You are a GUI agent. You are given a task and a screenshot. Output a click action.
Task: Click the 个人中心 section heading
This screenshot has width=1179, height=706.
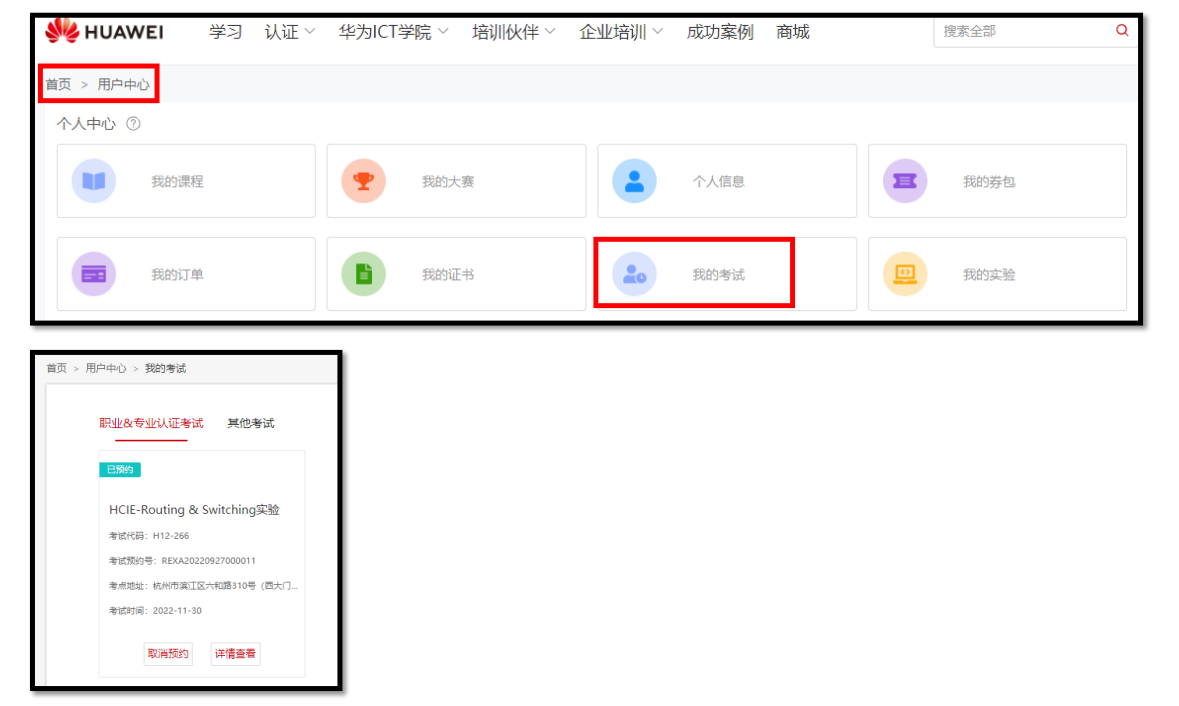point(86,123)
